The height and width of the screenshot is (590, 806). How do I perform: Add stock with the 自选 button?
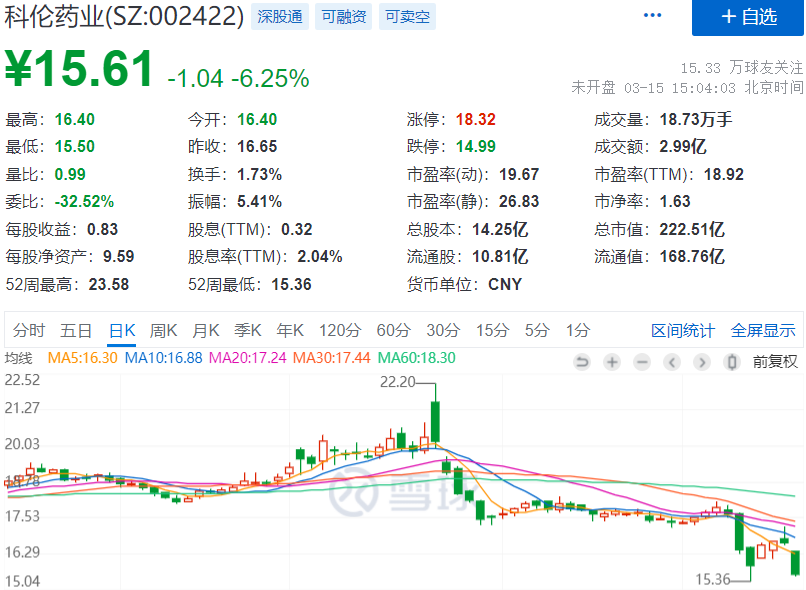point(747,17)
